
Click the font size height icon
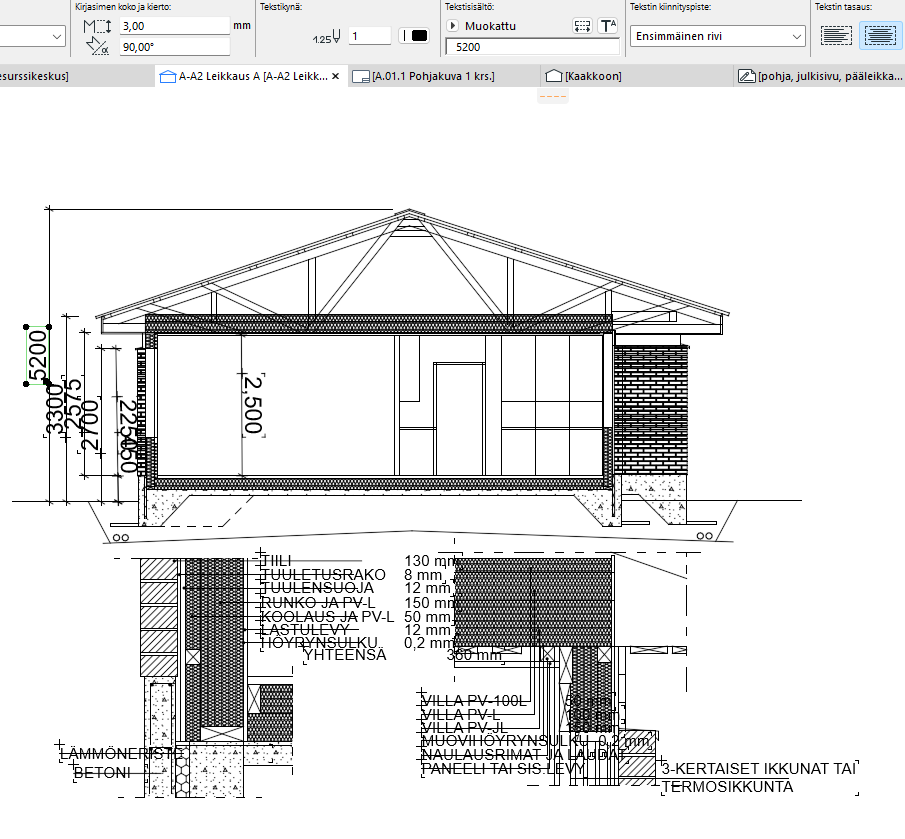tap(97, 26)
